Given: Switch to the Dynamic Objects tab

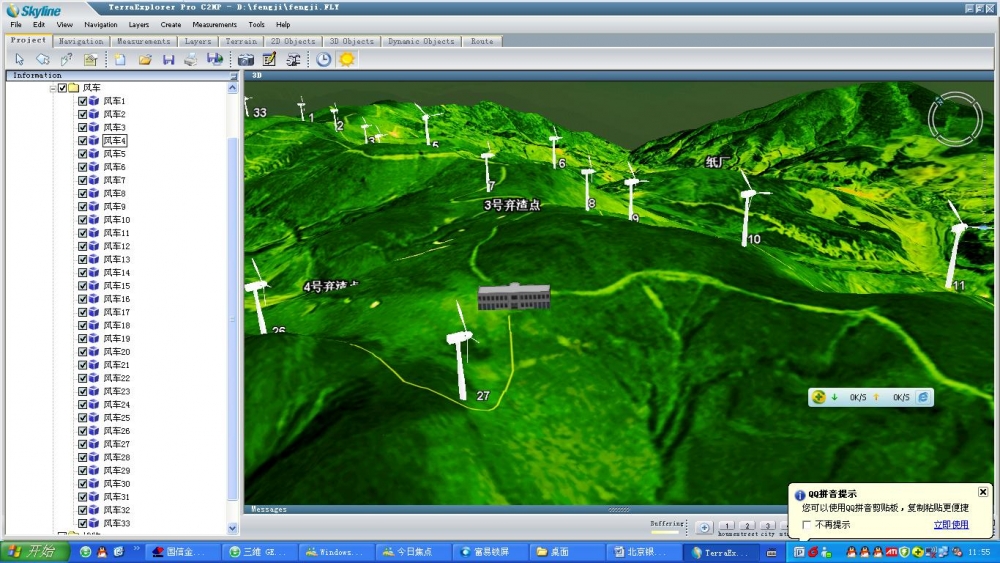Looking at the screenshot, I should [422, 41].
